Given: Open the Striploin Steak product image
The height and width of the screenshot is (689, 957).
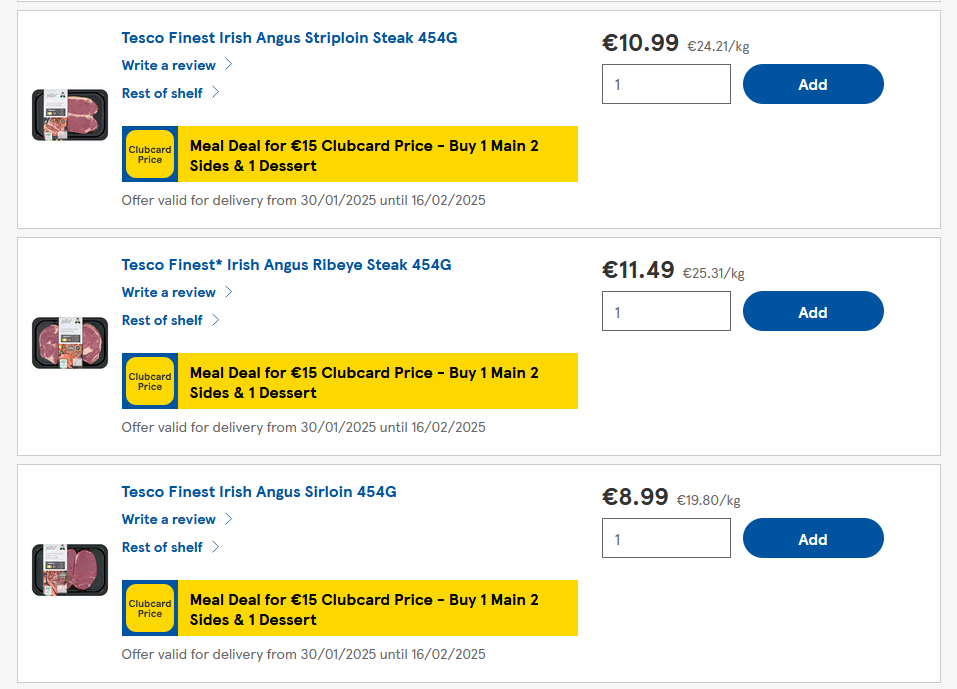Looking at the screenshot, I should (x=70, y=115).
